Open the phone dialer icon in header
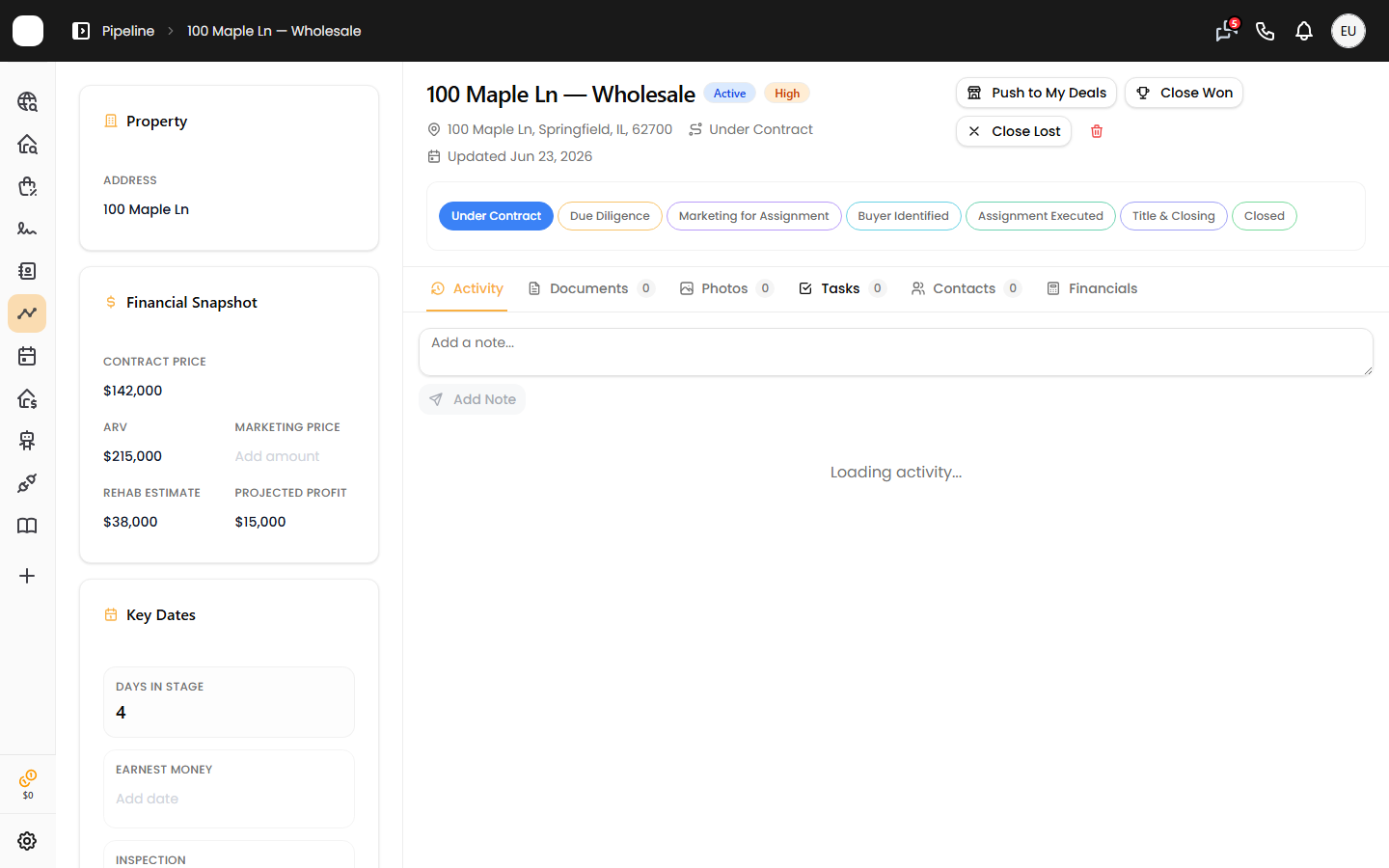1389x868 pixels. click(x=1266, y=31)
